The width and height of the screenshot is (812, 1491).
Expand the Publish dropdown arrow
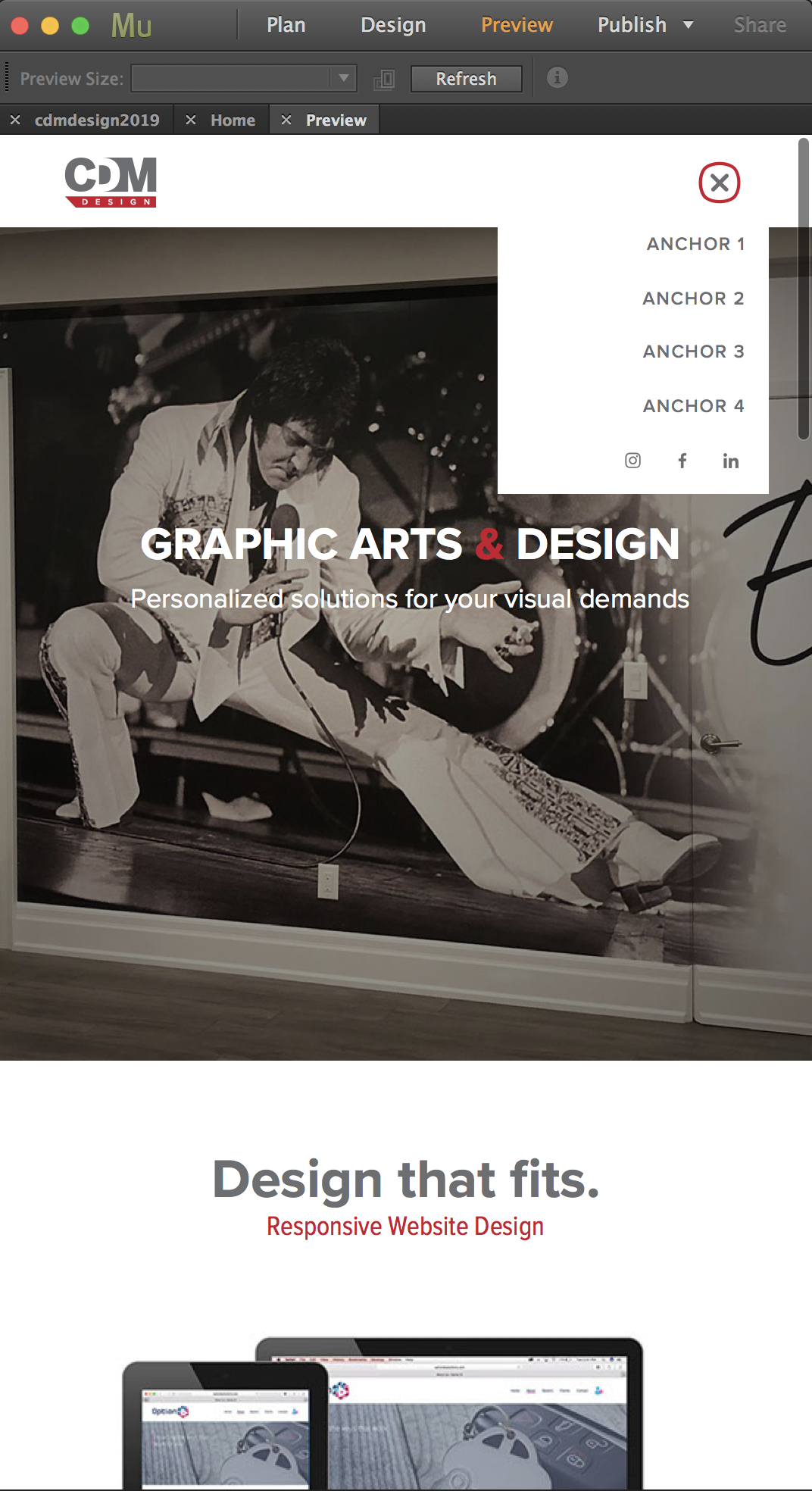689,25
